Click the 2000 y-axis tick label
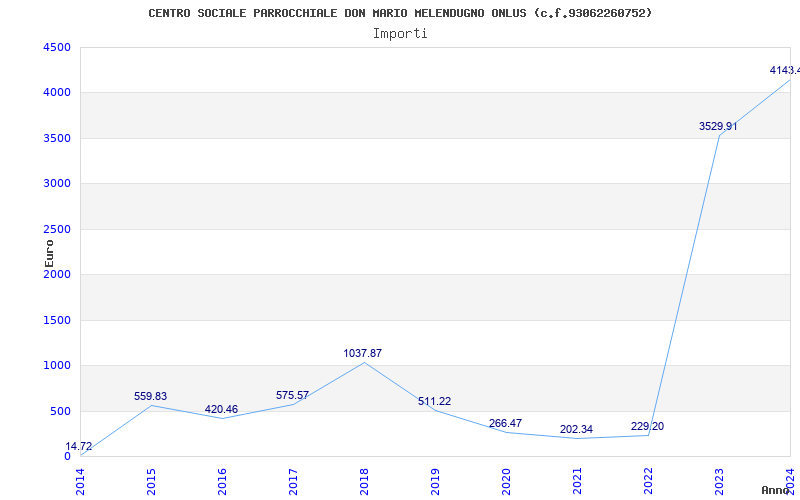Screen dimensions: 800x500 57,274
